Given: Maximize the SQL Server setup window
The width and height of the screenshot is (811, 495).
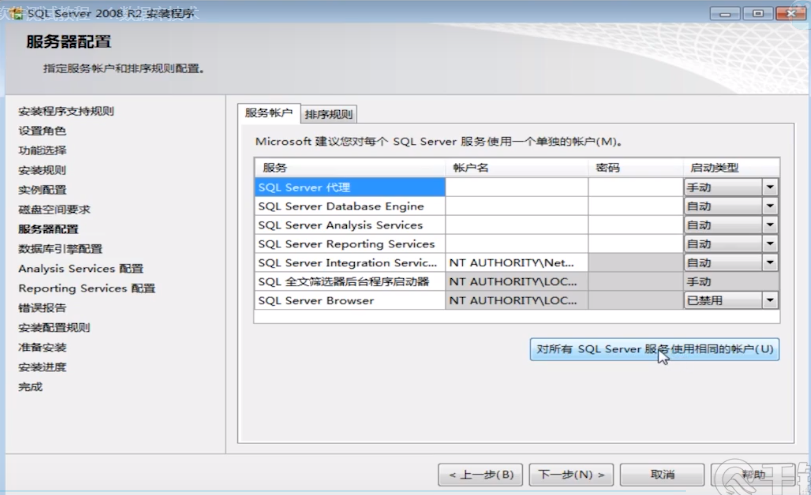Looking at the screenshot, I should pos(758,13).
